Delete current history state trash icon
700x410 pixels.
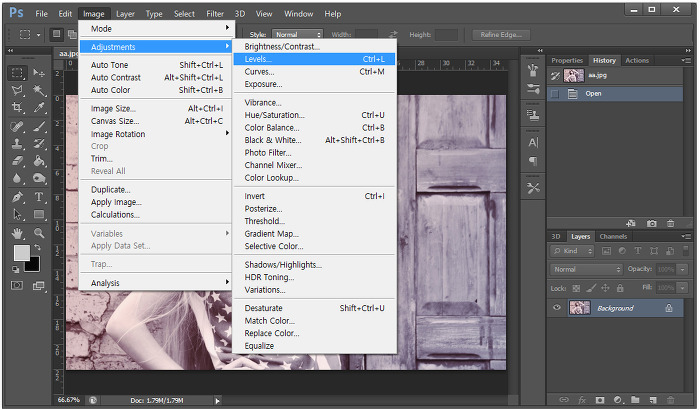click(671, 223)
